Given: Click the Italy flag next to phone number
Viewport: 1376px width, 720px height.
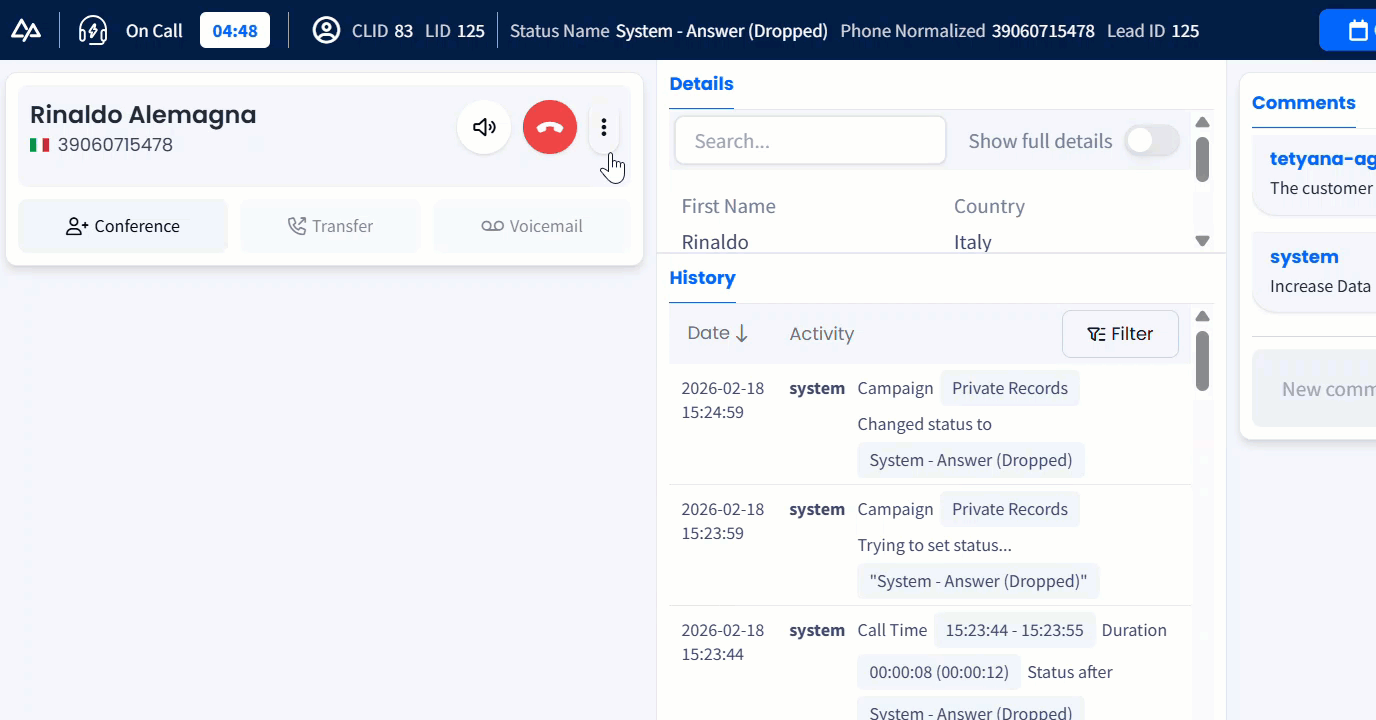Looking at the screenshot, I should click(39, 144).
